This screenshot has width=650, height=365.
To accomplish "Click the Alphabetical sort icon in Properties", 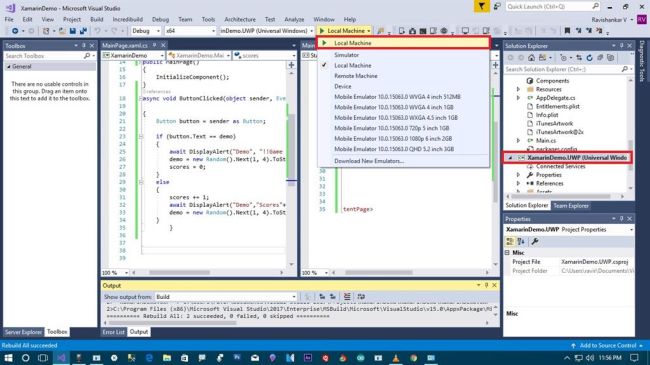I will click(x=521, y=241).
